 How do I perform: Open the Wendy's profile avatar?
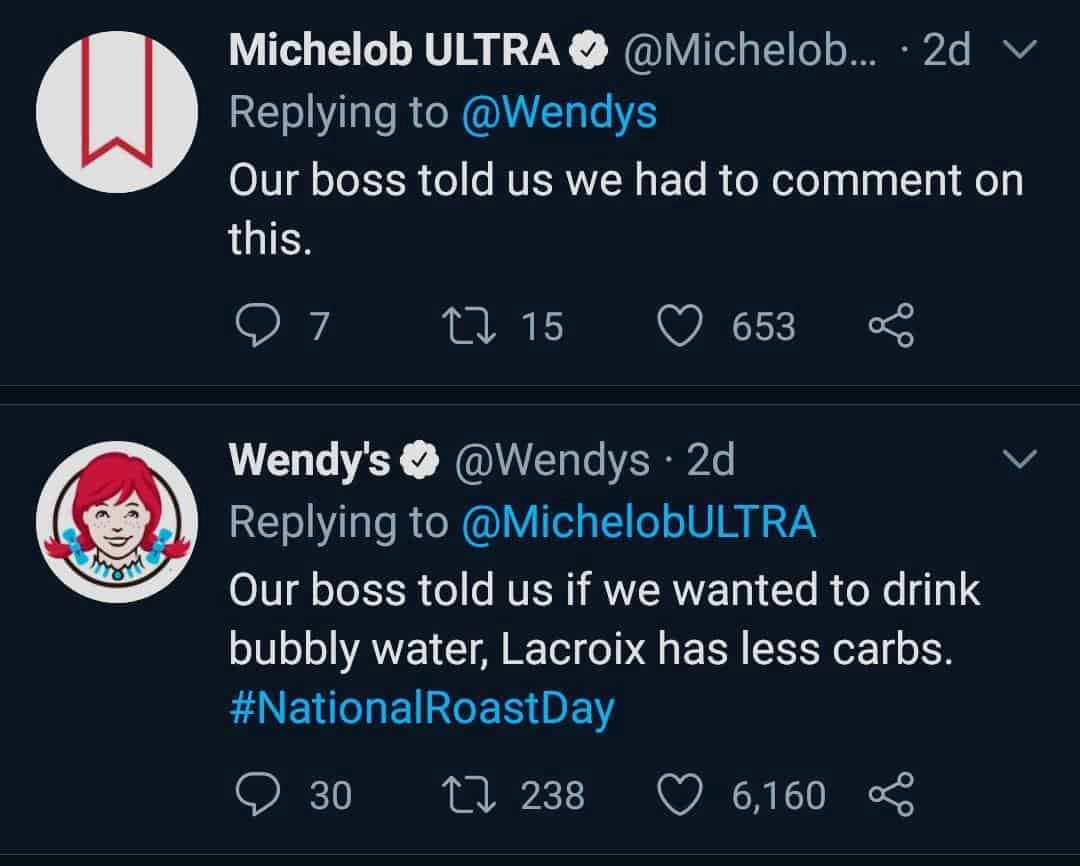pyautogui.click(x=114, y=520)
